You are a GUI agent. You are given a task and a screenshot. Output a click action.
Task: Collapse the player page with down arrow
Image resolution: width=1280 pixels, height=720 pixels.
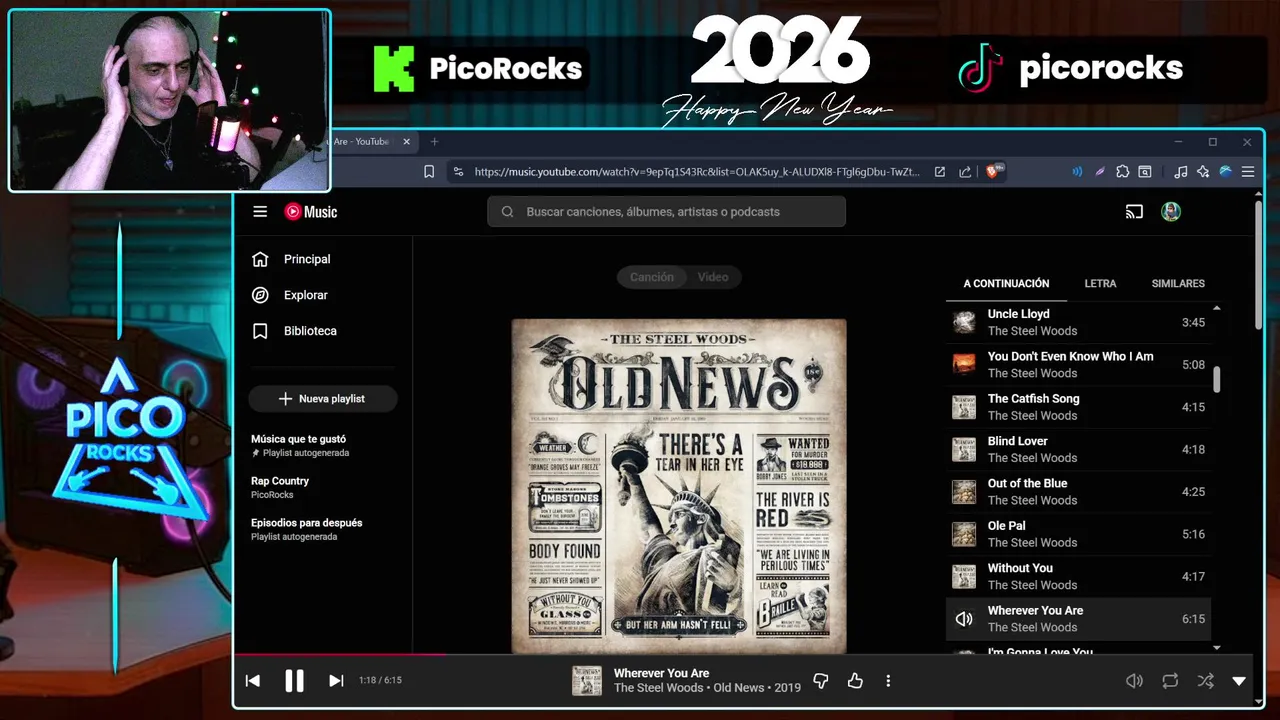1239,681
